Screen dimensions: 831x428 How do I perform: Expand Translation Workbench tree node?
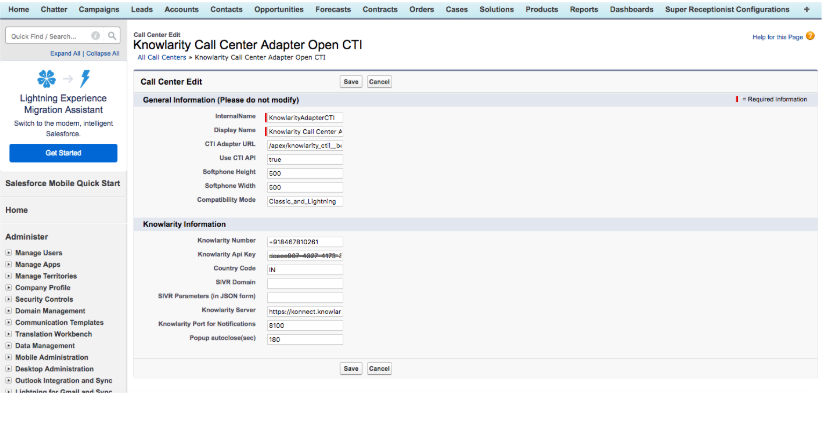tap(8, 334)
